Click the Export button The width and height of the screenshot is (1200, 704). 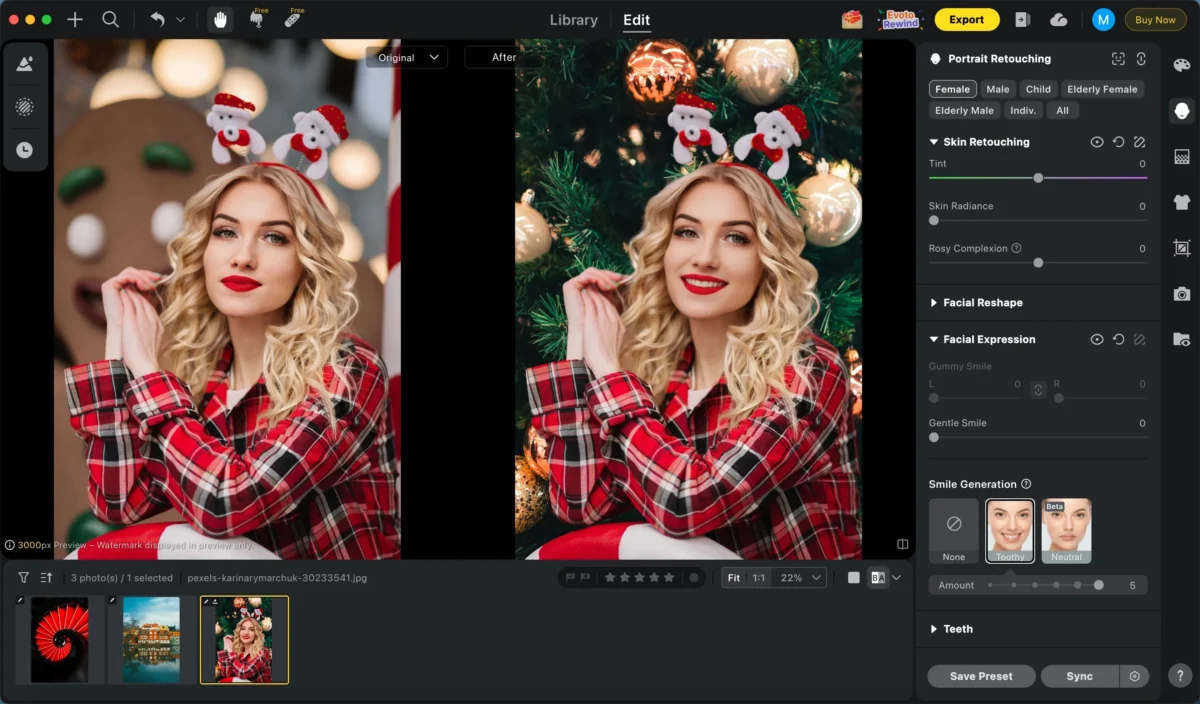point(966,19)
